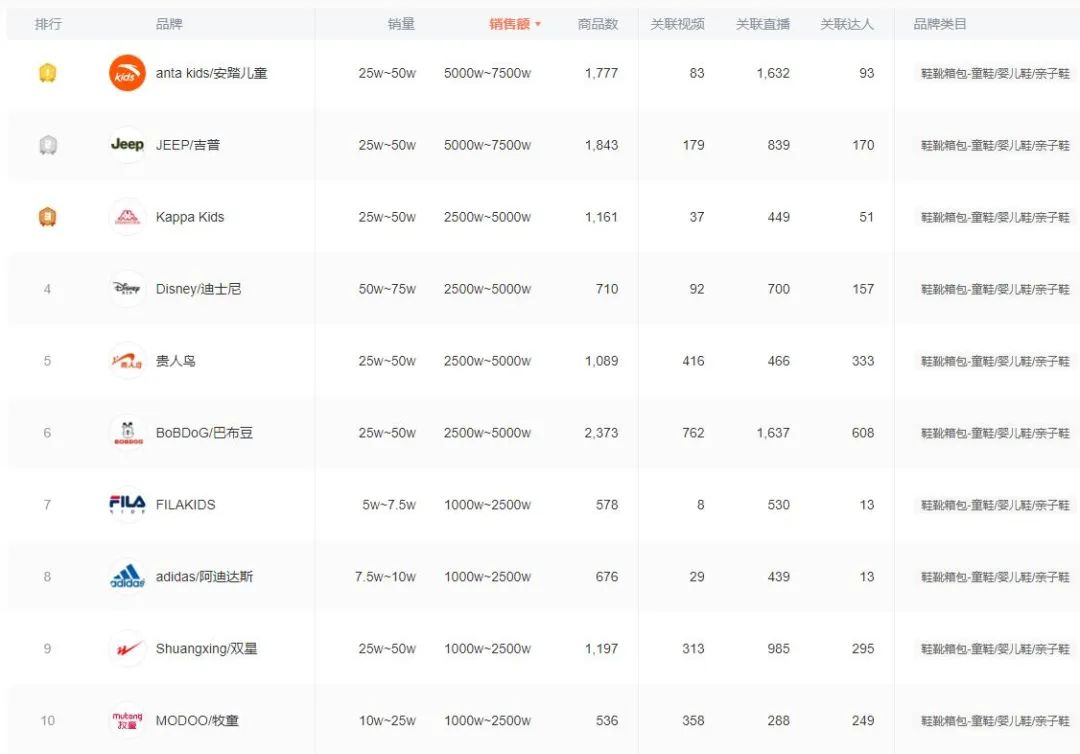Click the silver rank 2 medal badge
The width and height of the screenshot is (1080, 754).
(47, 145)
